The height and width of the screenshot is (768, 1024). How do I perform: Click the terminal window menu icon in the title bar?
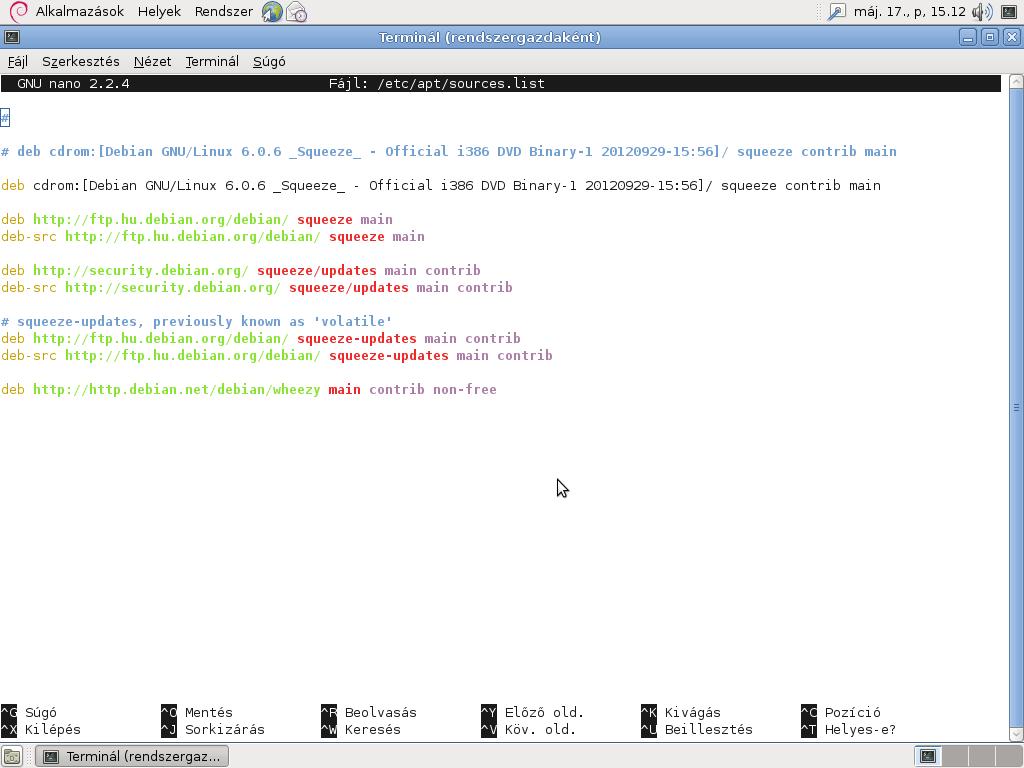pos(12,37)
